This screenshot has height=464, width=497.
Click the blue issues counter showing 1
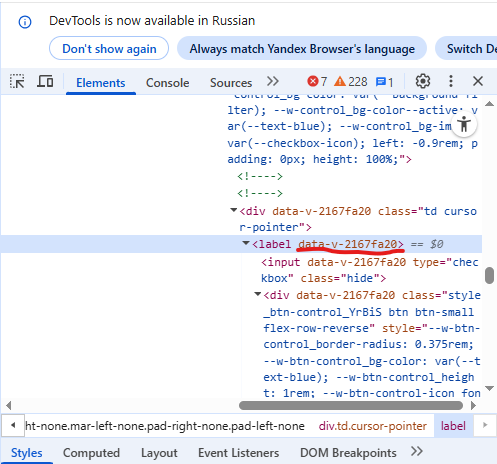pyautogui.click(x=384, y=82)
